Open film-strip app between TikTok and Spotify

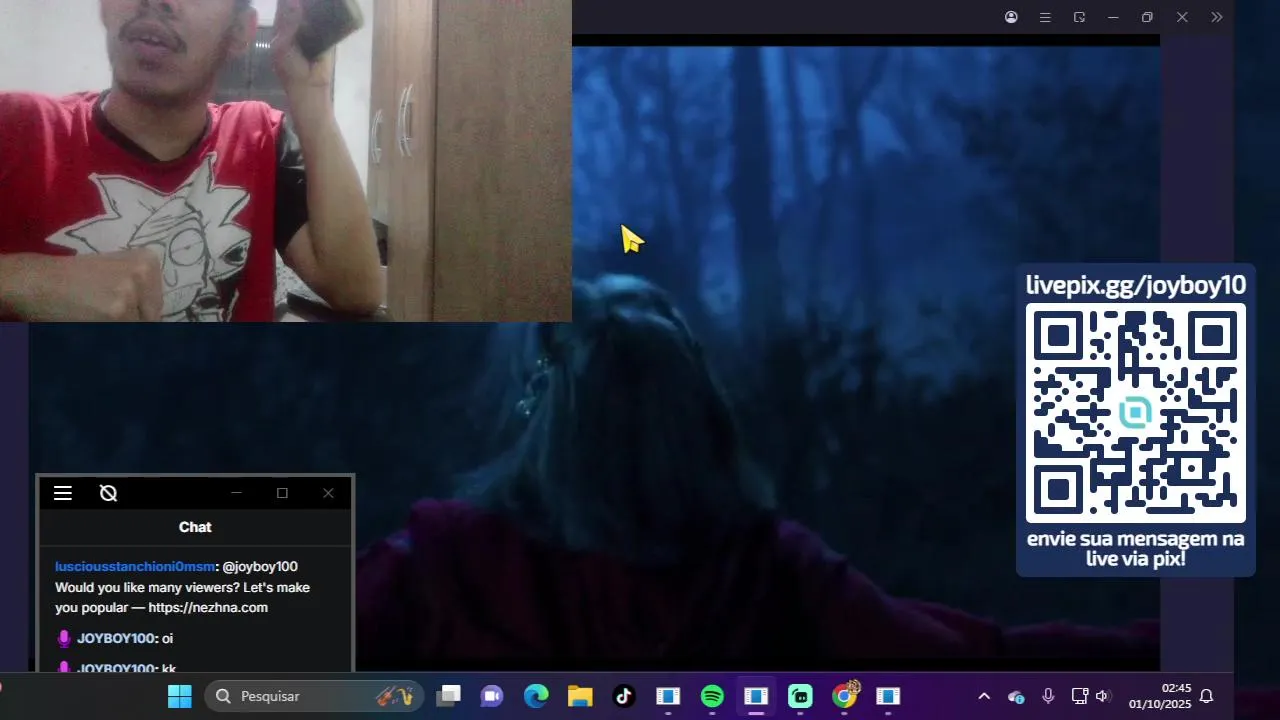pos(668,696)
